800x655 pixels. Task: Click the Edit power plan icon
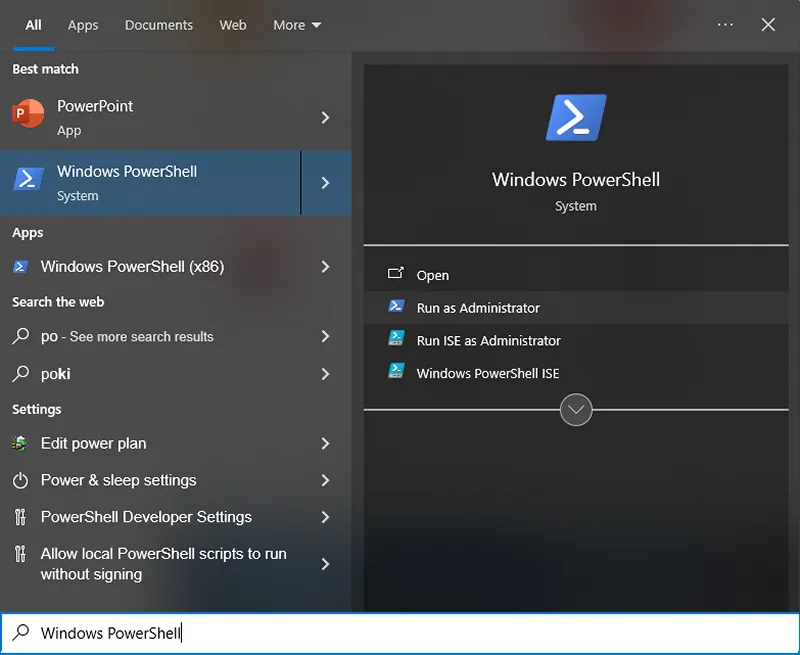tap(20, 443)
